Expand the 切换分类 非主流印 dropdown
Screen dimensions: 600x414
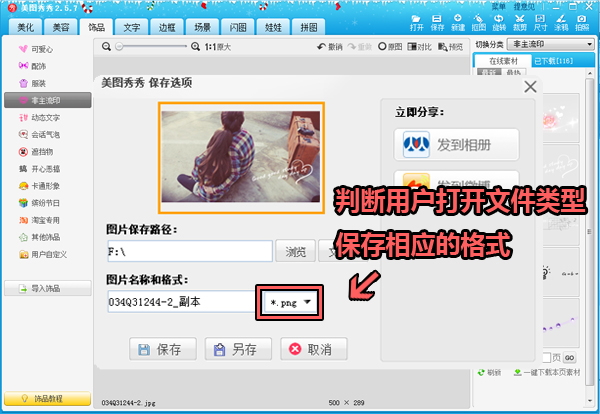click(551, 44)
